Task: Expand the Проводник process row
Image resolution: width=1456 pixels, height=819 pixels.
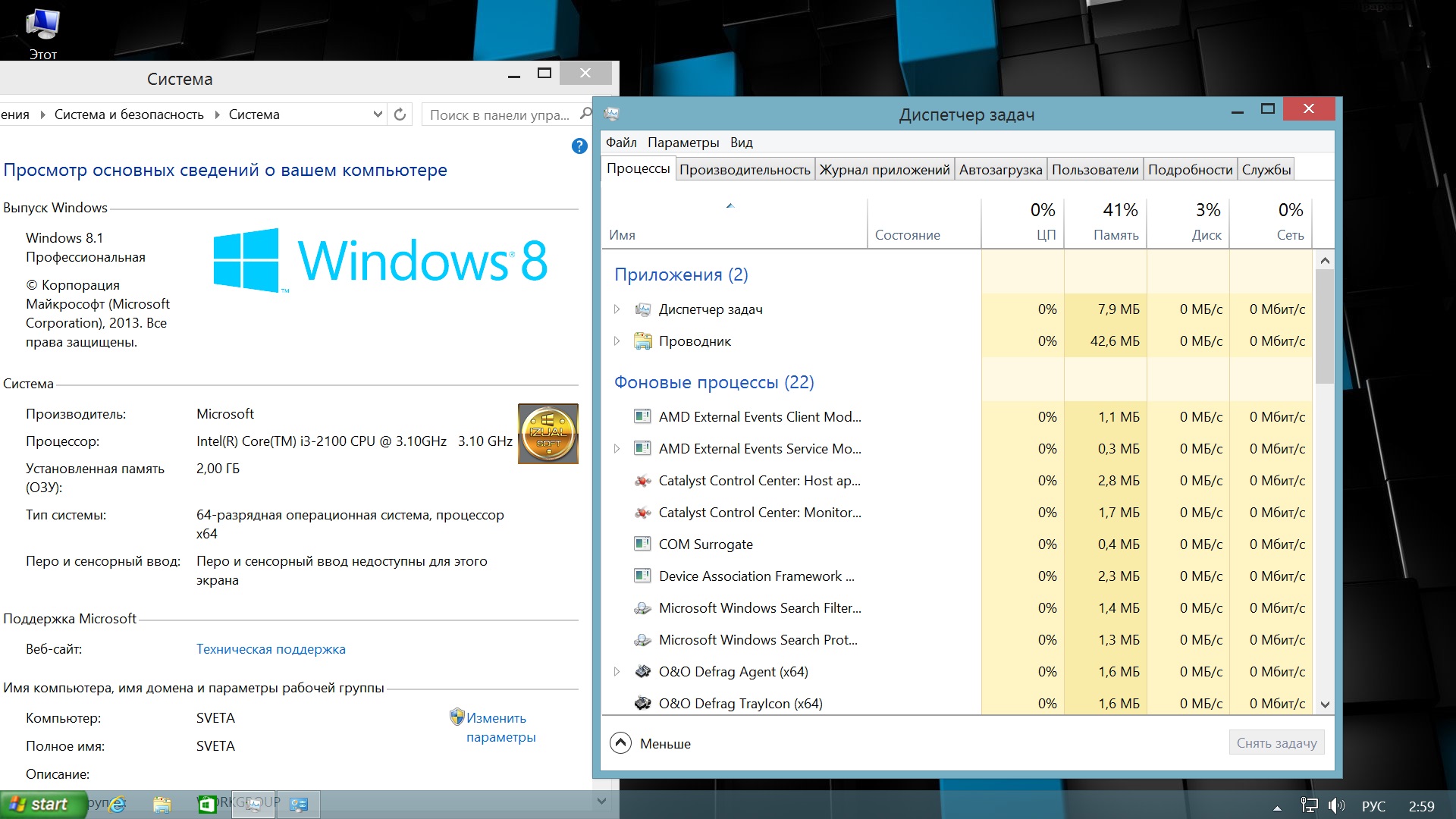Action: tap(617, 341)
